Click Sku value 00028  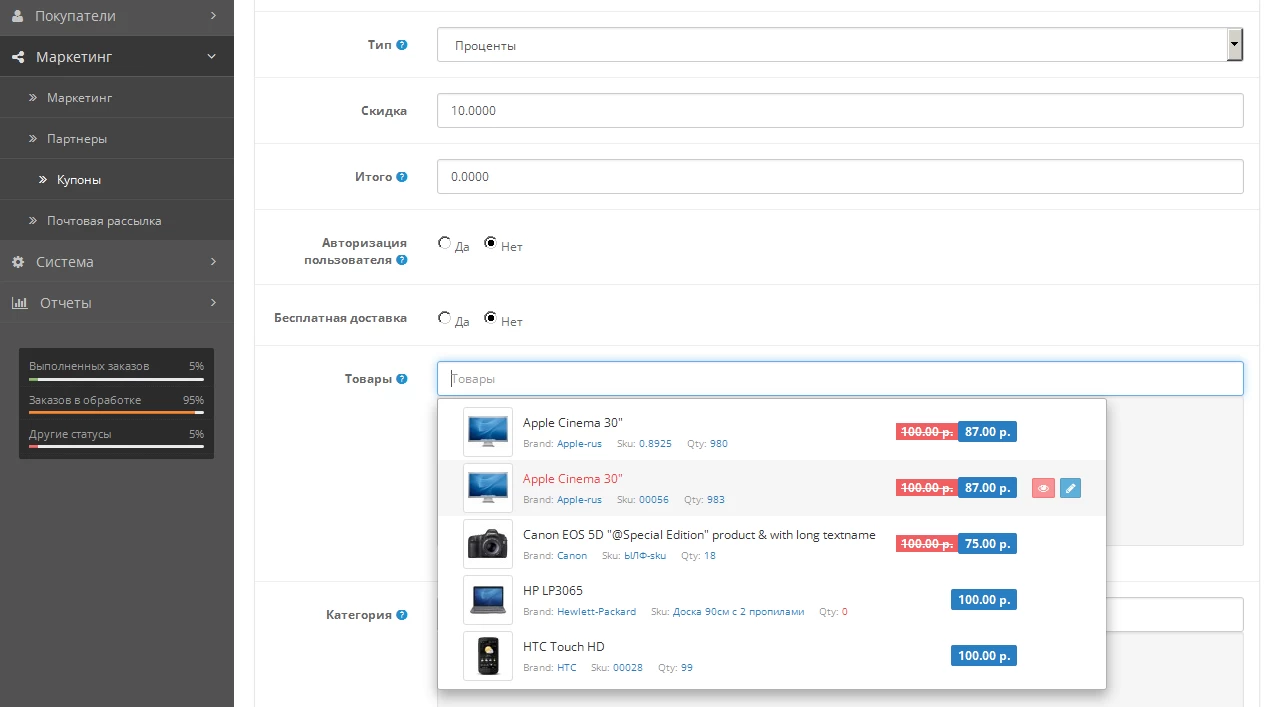pyautogui.click(x=628, y=668)
